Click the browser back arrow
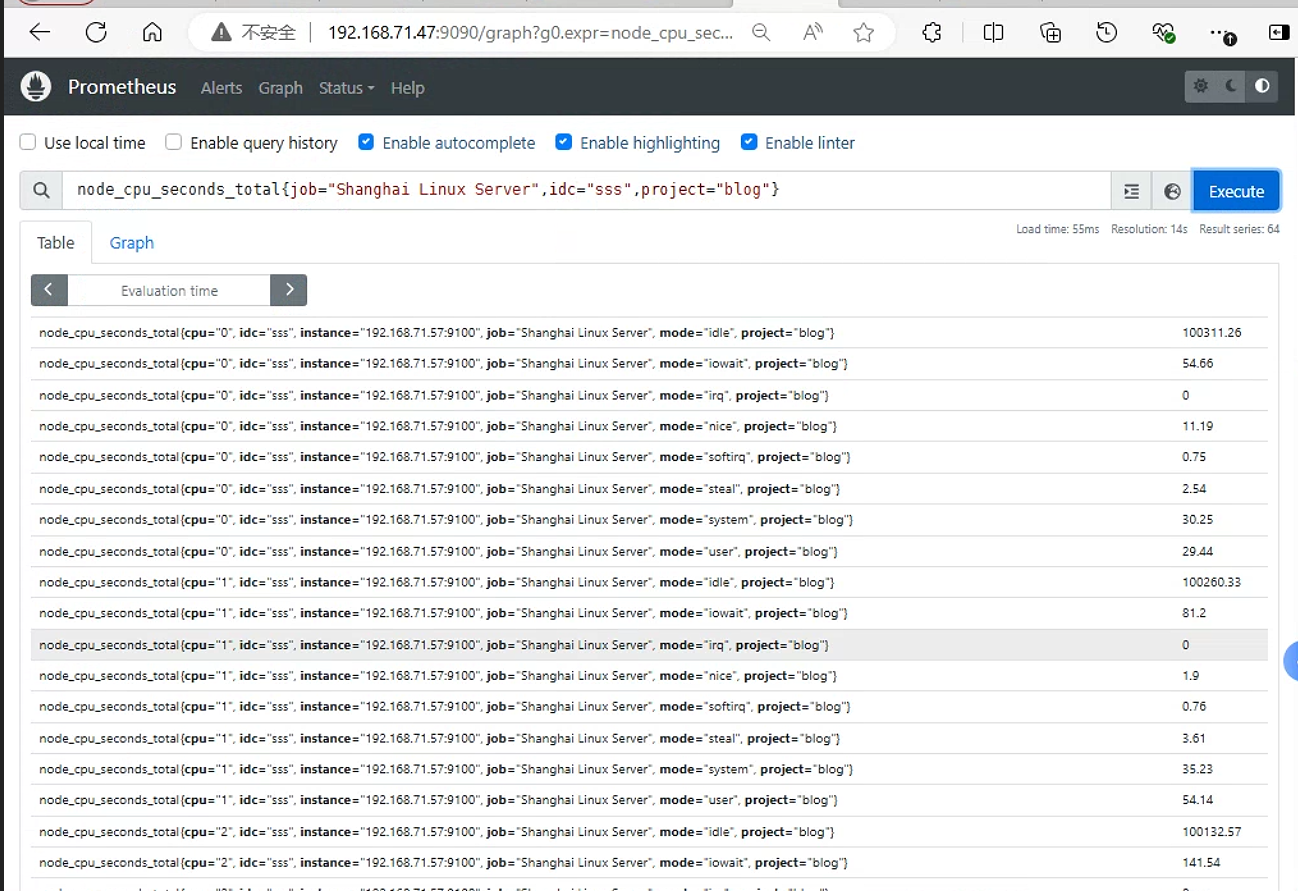Viewport: 1298px width, 891px height. coord(40,33)
